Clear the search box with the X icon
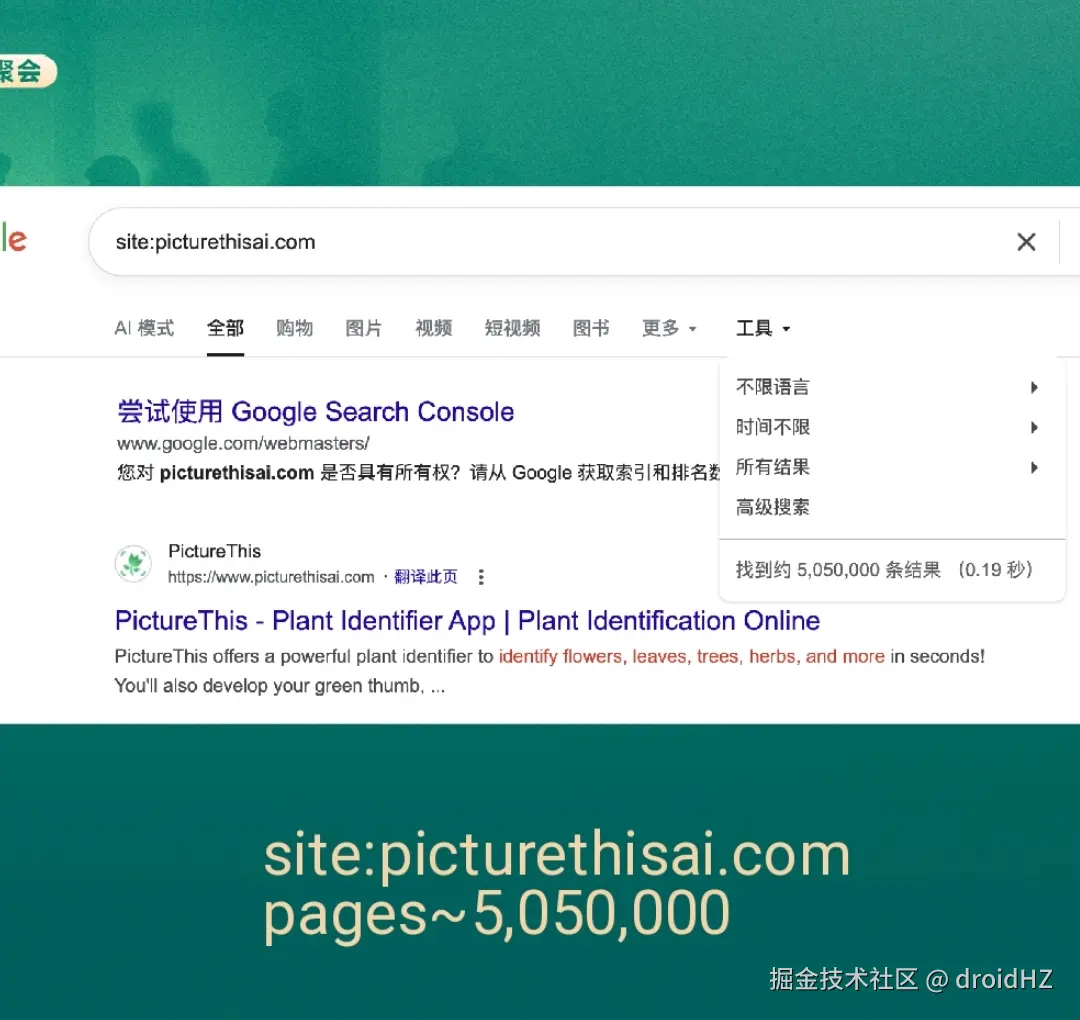Image resolution: width=1080 pixels, height=1020 pixels. 1026,242
